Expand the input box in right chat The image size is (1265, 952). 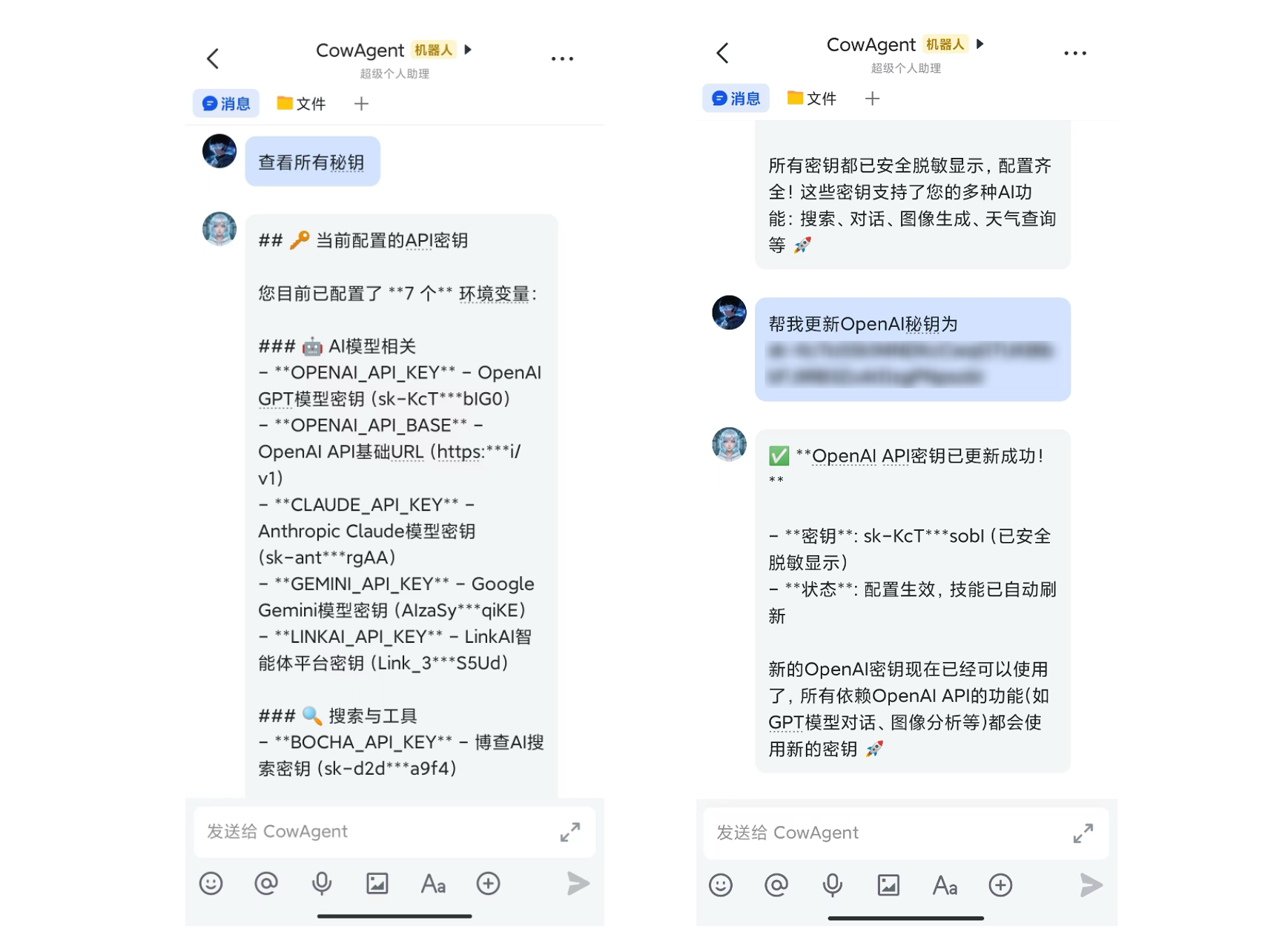pyautogui.click(x=1083, y=833)
